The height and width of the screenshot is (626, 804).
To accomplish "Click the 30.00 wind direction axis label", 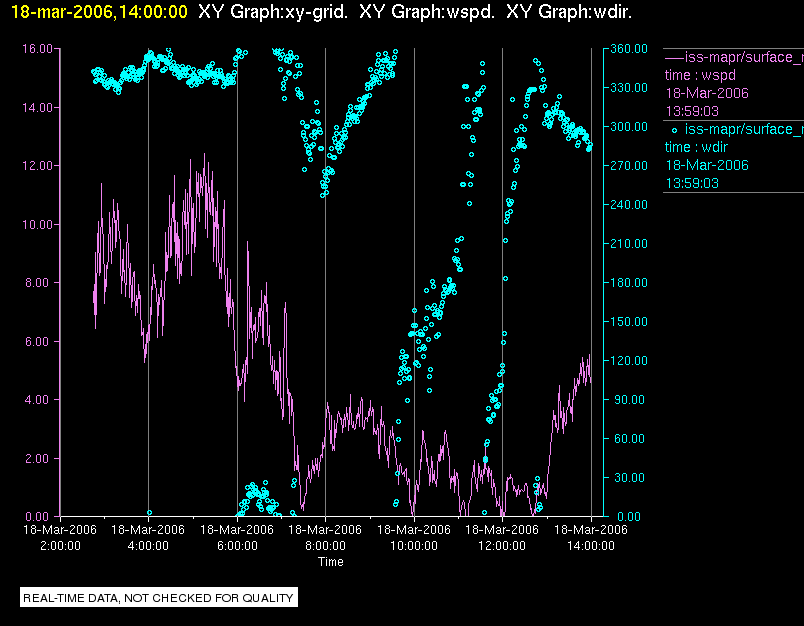I will click(x=631, y=477).
